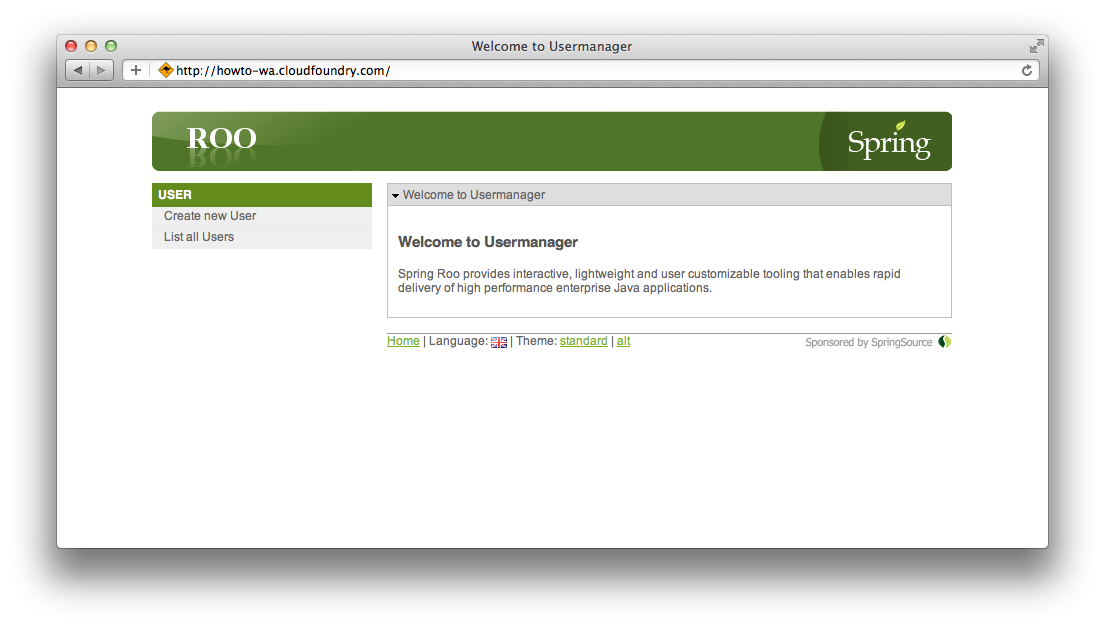Minimize the window with the yellow button

(x=90, y=46)
